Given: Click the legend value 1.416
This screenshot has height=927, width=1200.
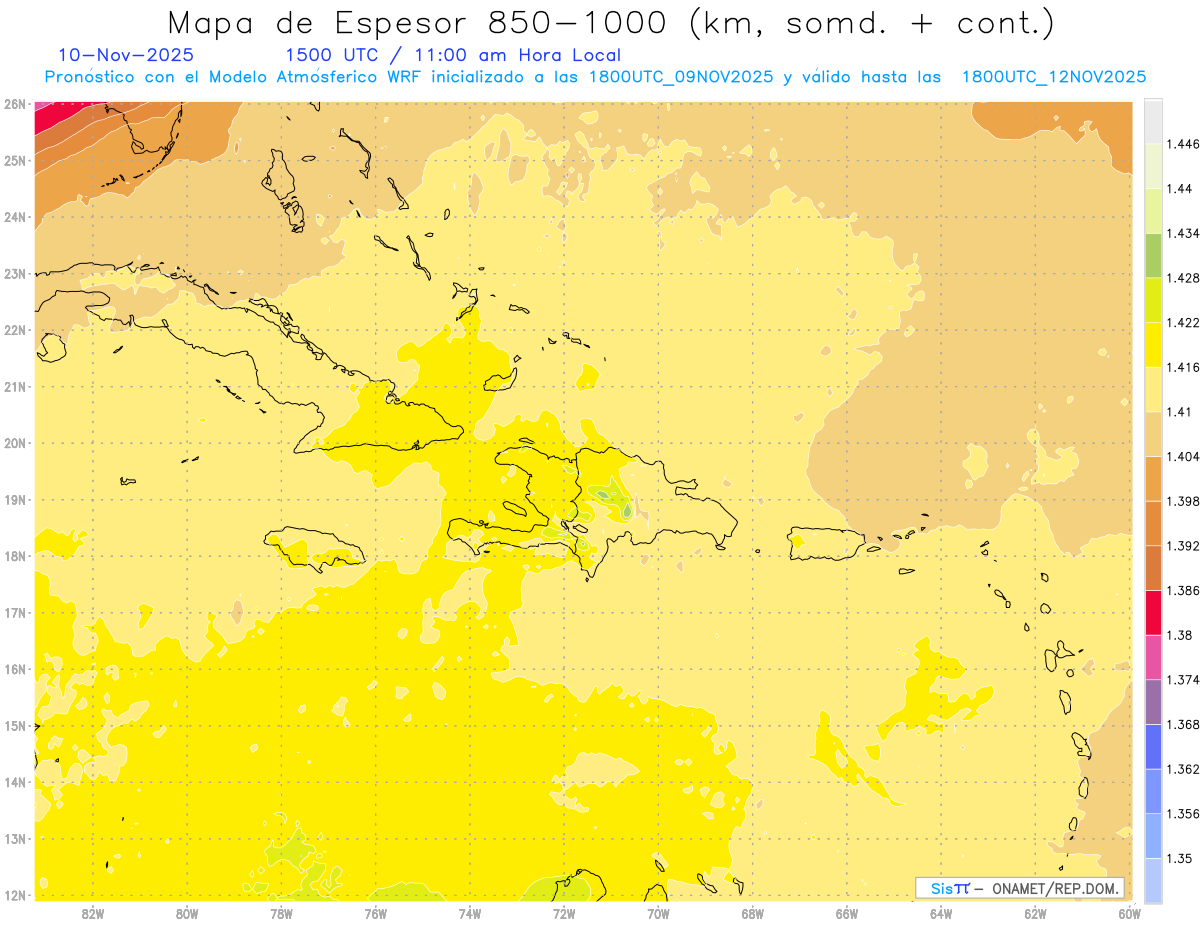Looking at the screenshot, I should (1183, 367).
